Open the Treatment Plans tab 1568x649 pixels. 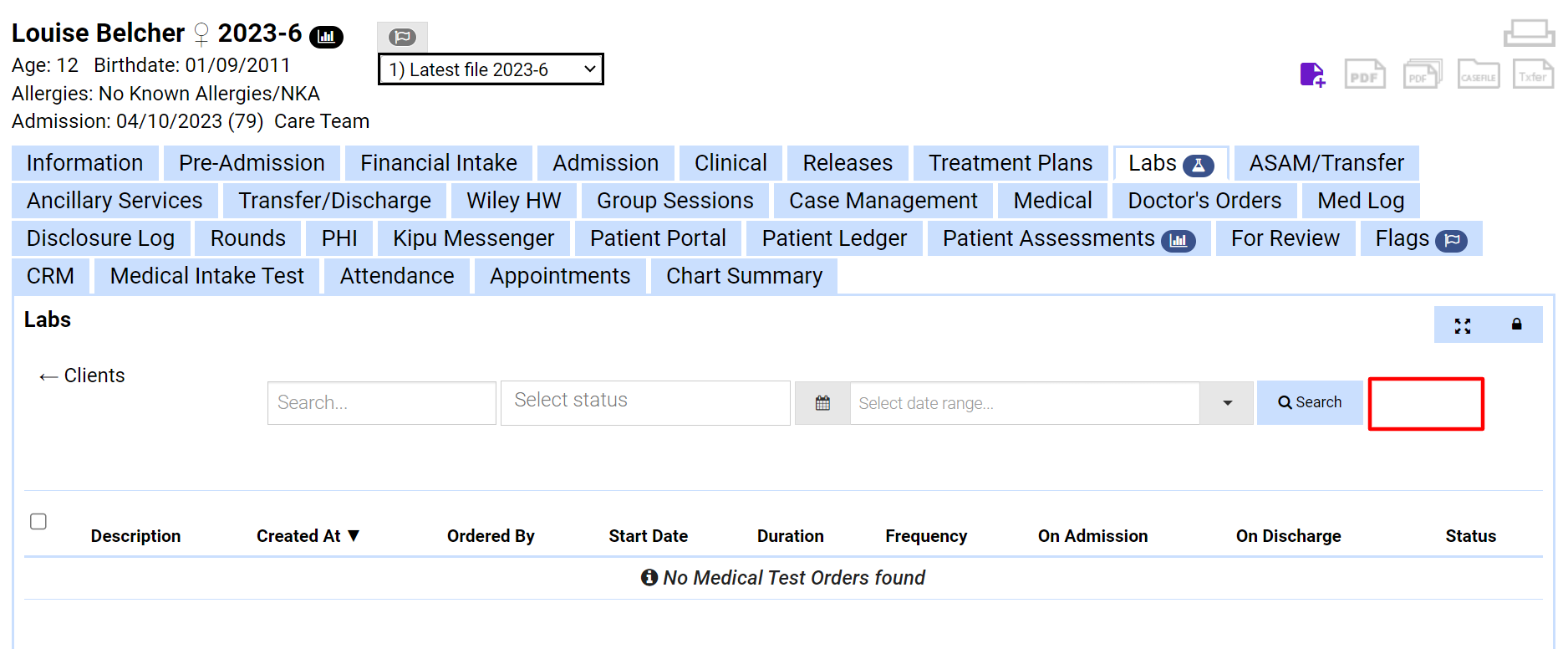click(x=1011, y=162)
